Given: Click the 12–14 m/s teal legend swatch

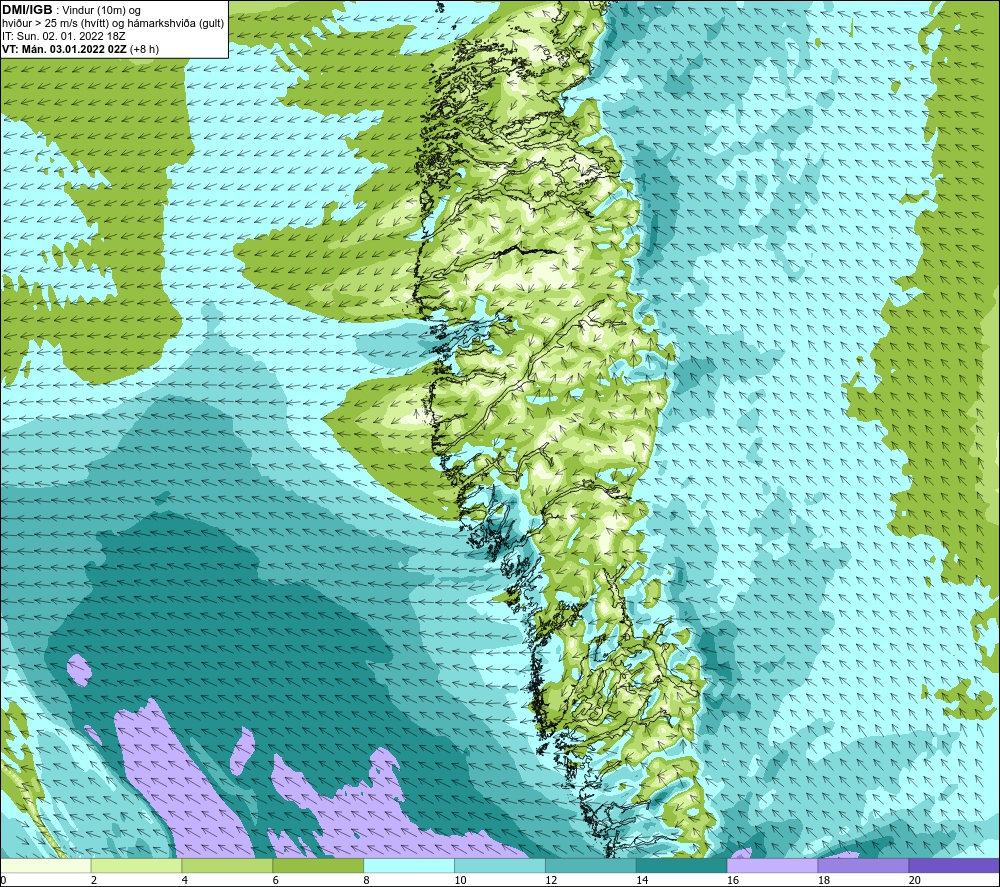Looking at the screenshot, I should point(591,866).
